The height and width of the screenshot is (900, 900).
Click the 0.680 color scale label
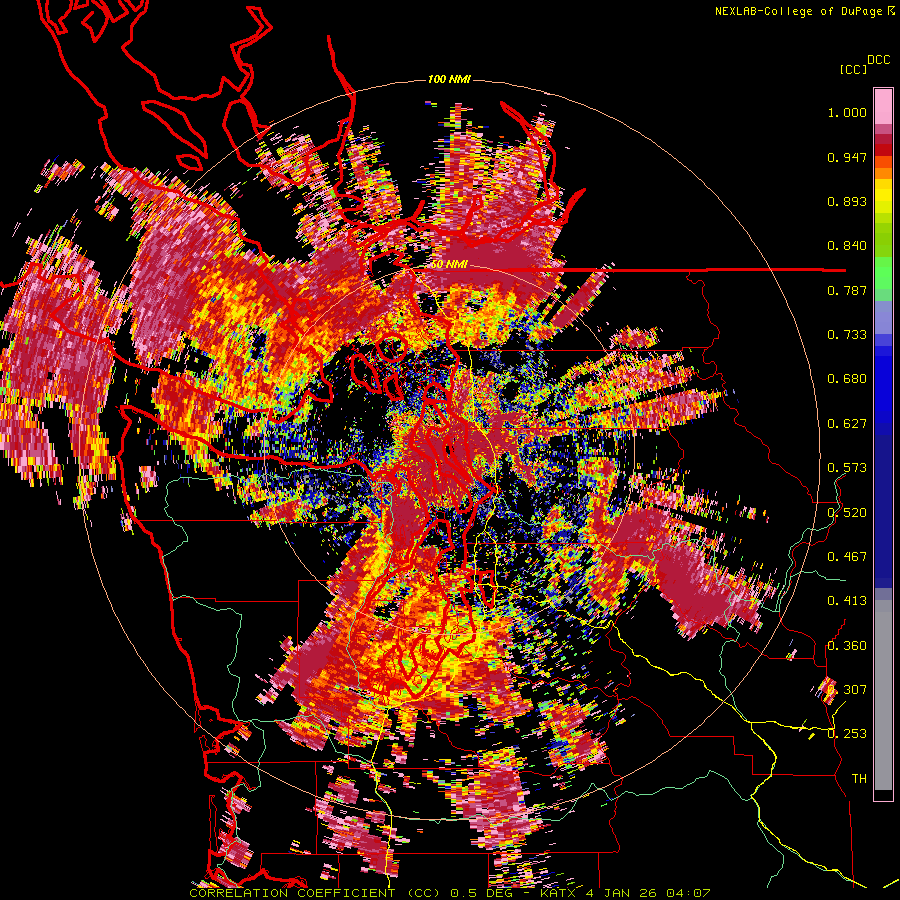tap(847, 379)
